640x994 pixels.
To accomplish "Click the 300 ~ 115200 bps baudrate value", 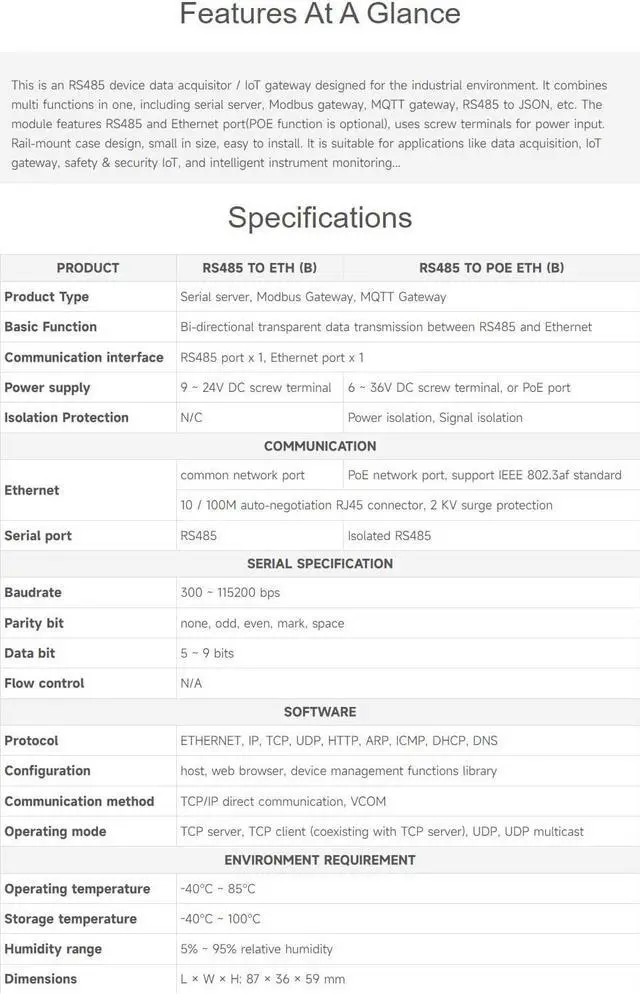I will point(230,593).
